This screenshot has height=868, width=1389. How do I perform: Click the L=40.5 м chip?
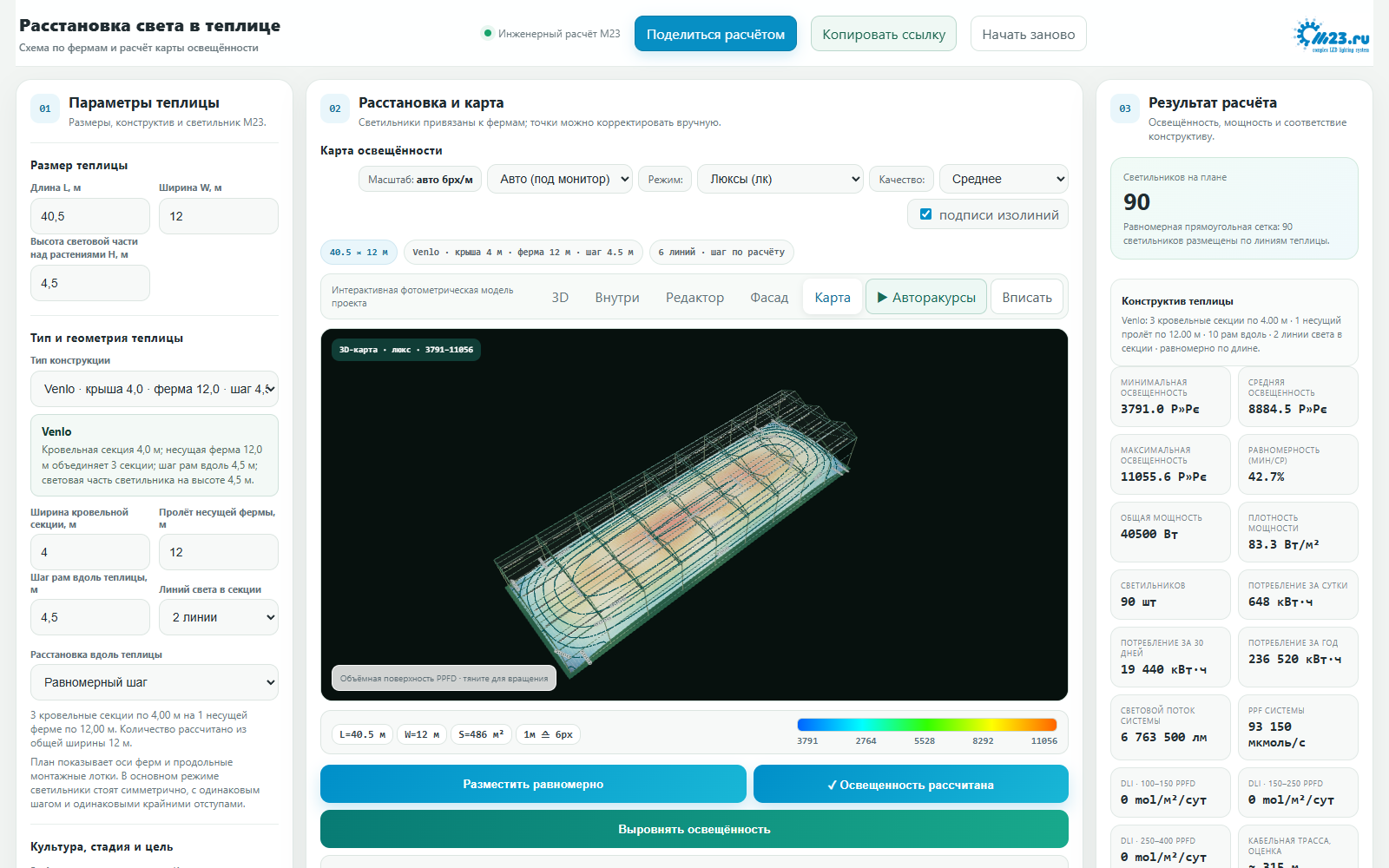[362, 734]
